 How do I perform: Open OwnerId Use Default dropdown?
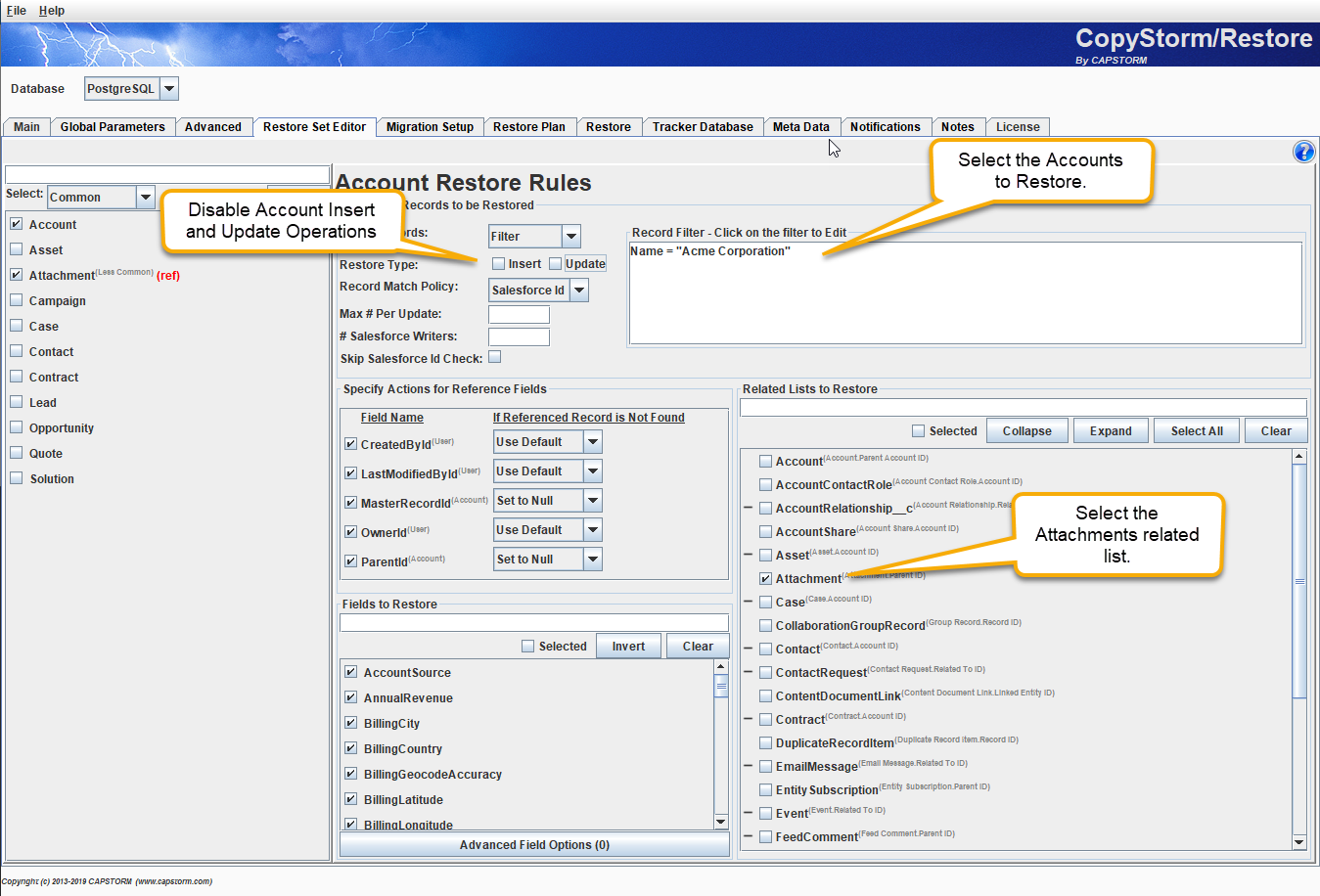(x=592, y=530)
